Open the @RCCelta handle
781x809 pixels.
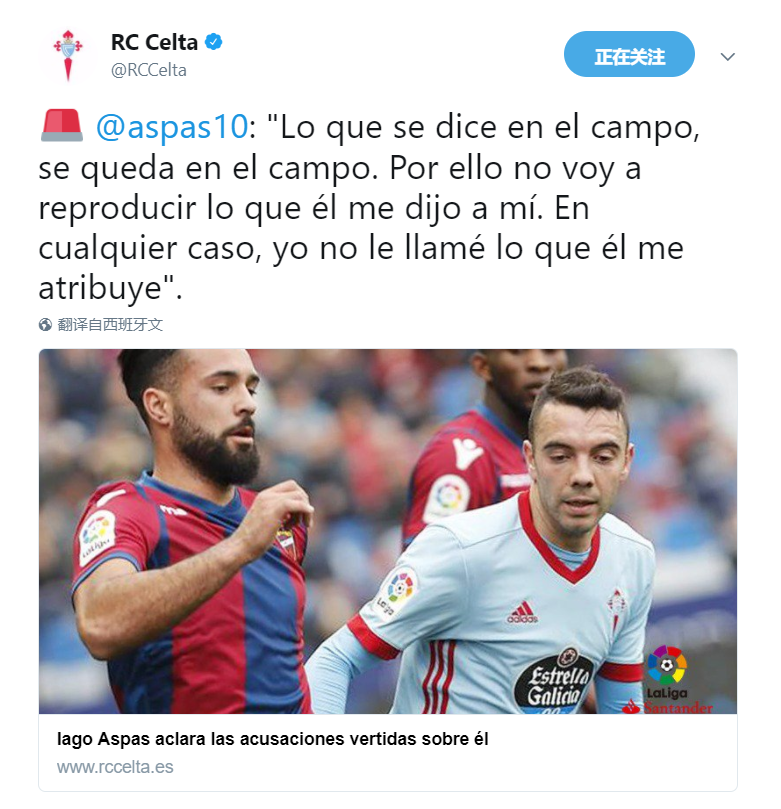coord(149,70)
